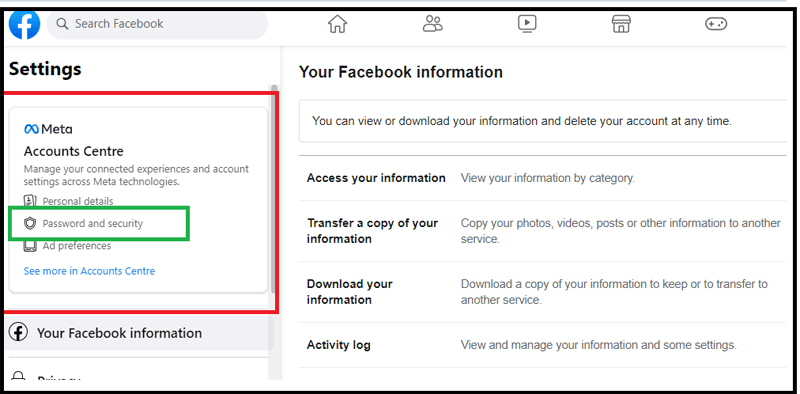Open the Gaming controller icon
The width and height of the screenshot is (800, 394).
tap(716, 23)
